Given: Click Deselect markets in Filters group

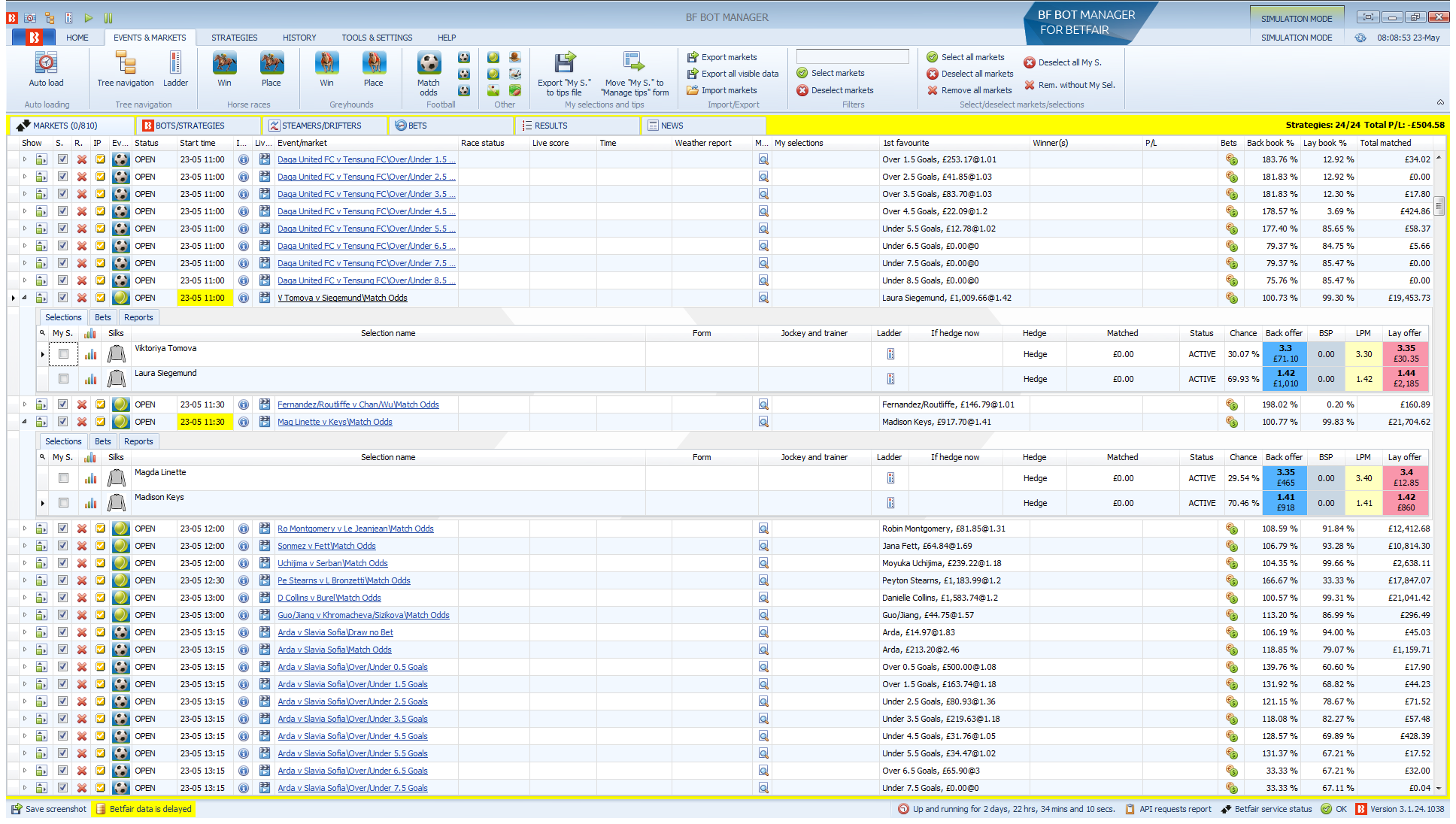Looking at the screenshot, I should (x=835, y=90).
